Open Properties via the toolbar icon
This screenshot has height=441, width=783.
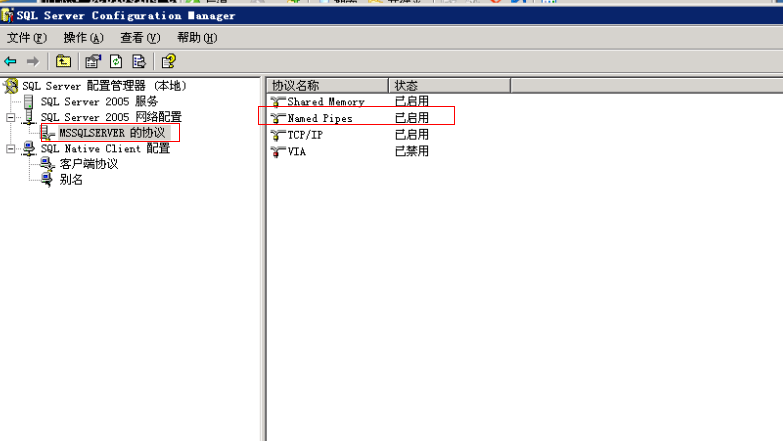tap(93, 61)
